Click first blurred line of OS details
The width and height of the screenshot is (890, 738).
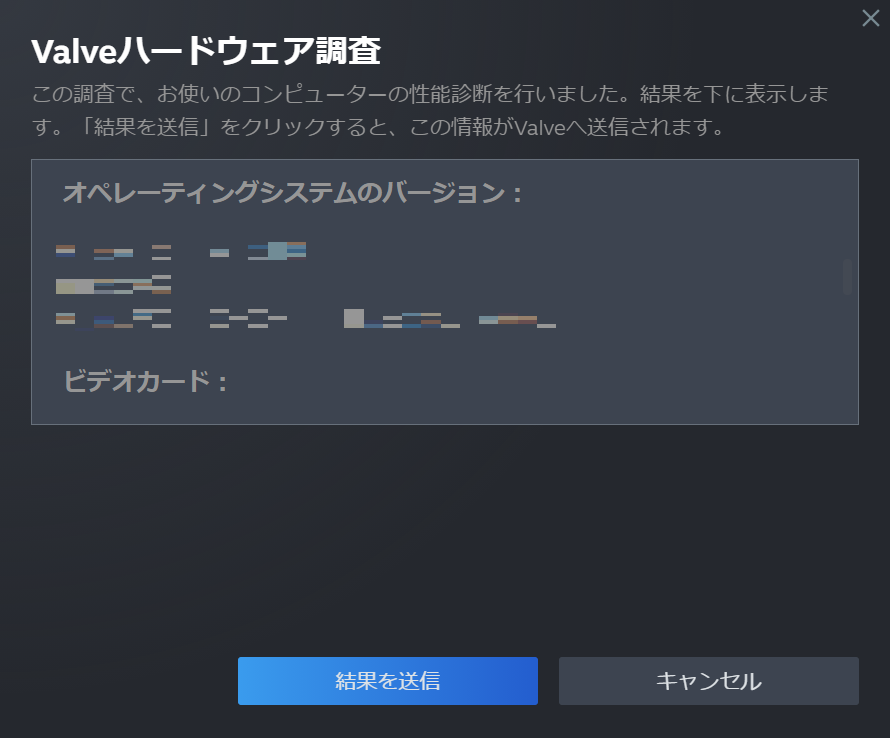(x=181, y=251)
